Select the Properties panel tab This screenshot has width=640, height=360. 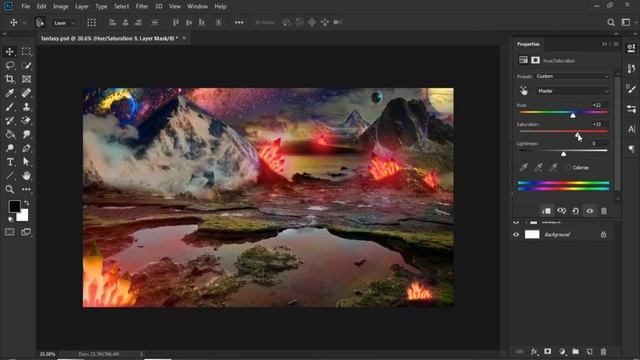tap(528, 44)
